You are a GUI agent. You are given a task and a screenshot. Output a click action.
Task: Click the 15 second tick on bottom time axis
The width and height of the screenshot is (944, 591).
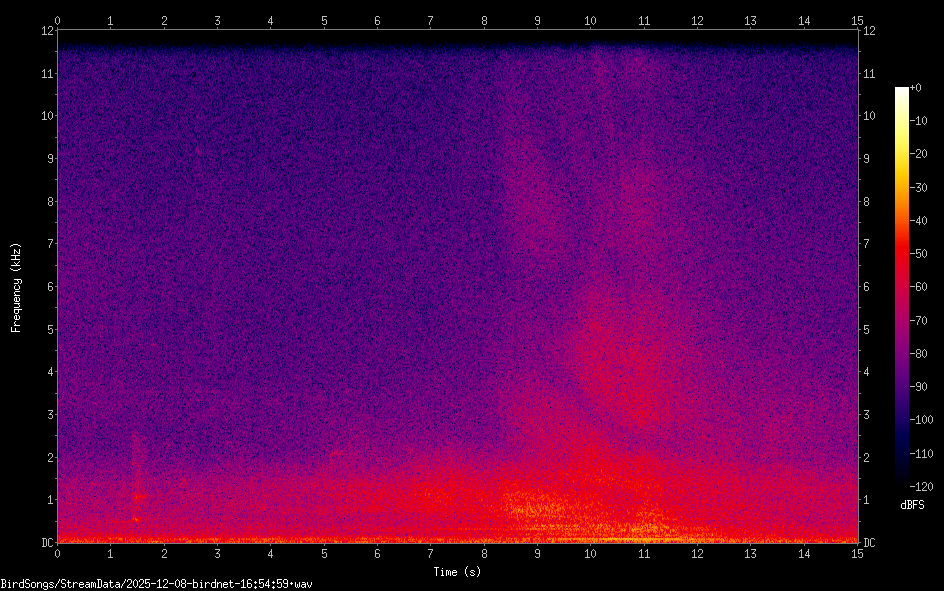tap(857, 553)
